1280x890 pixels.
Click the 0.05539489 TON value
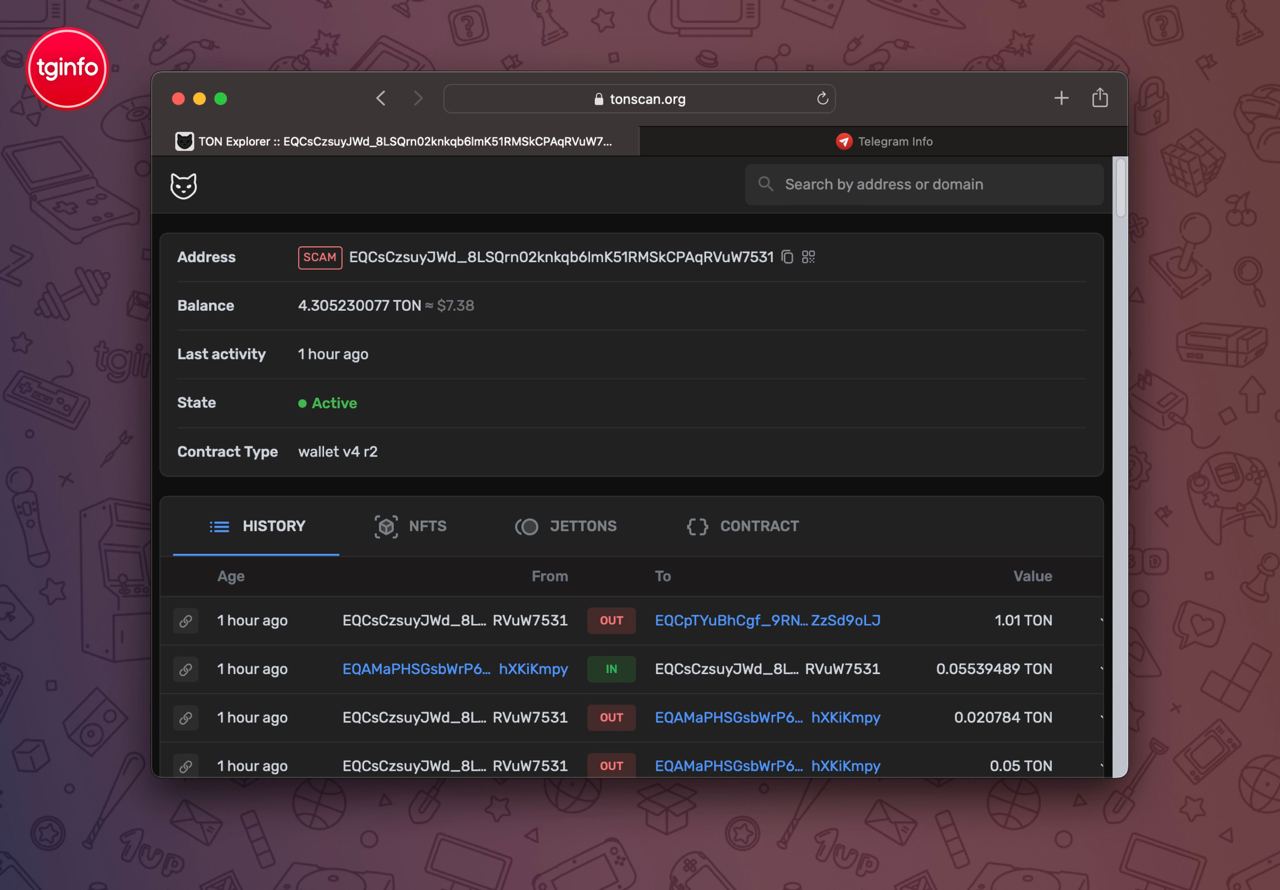[995, 669]
